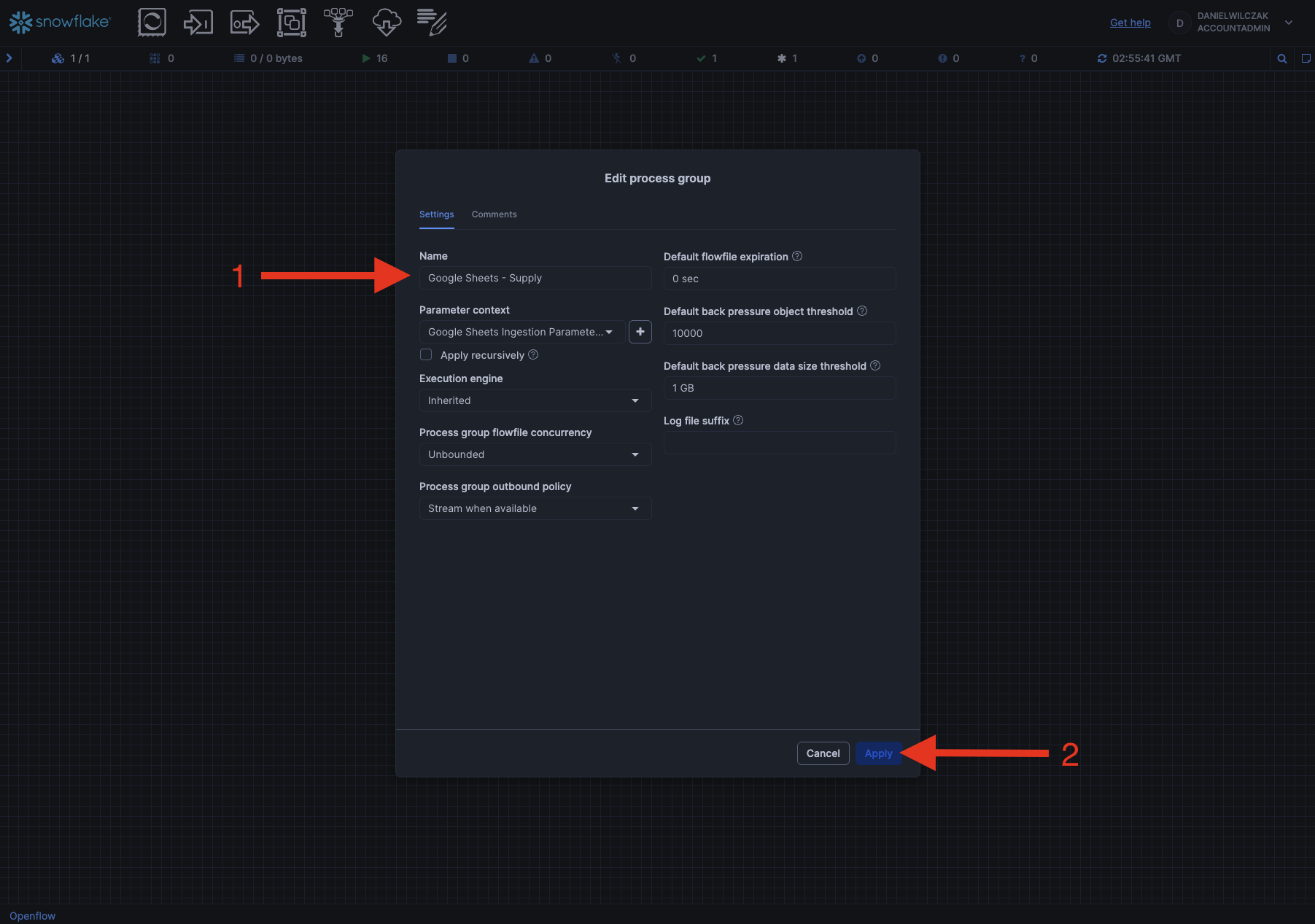Pick the Input Port toolbar icon
The image size is (1315, 924).
(x=198, y=23)
